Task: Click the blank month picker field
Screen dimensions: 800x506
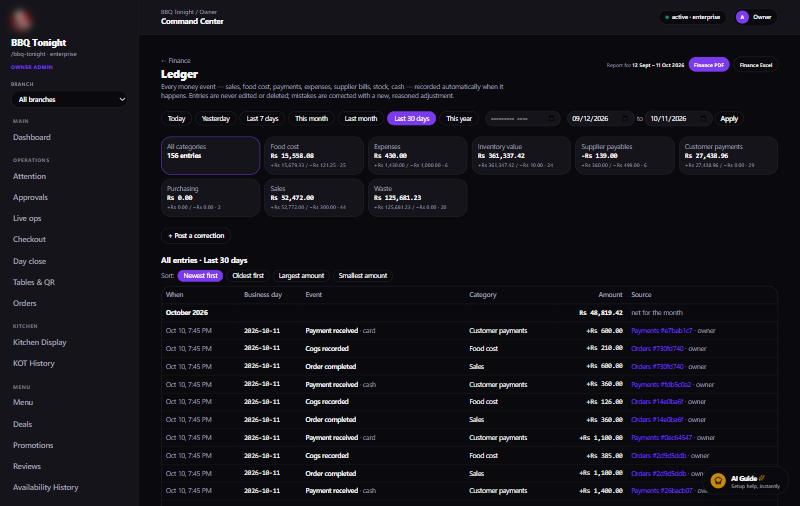Action: [x=522, y=118]
